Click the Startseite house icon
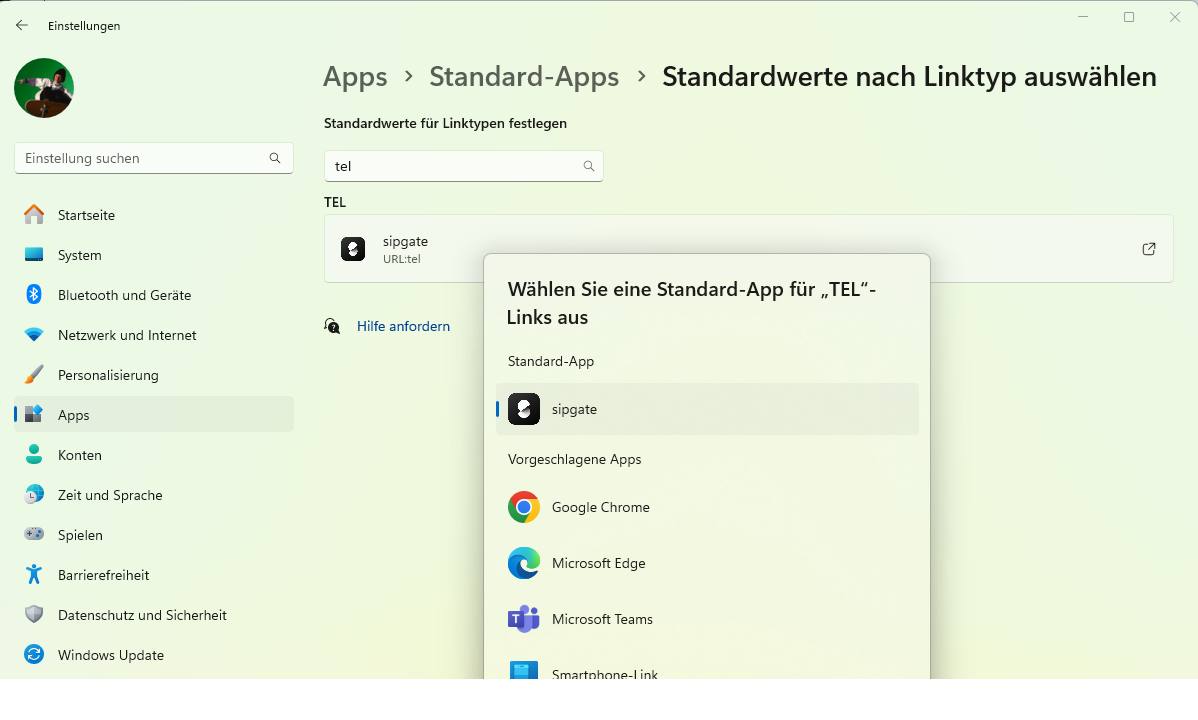Screen dimensions: 1198x720 34,215
